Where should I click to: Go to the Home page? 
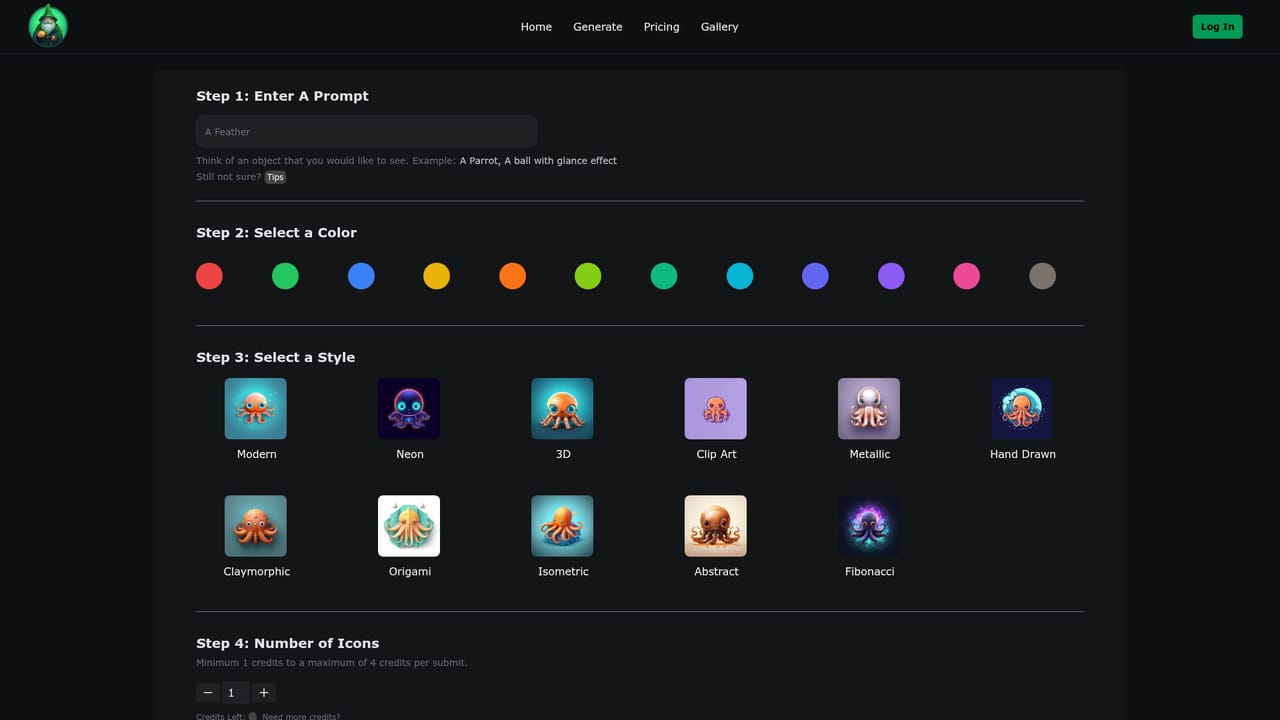[x=536, y=27]
